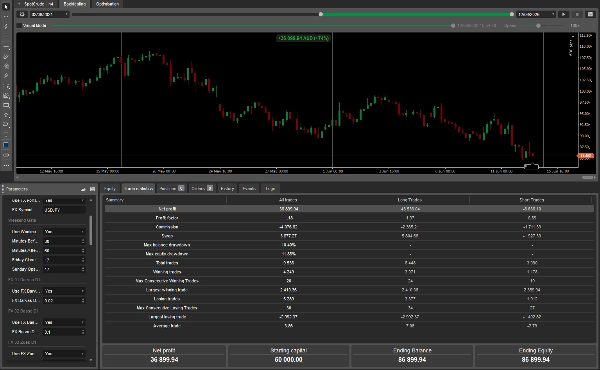Select the Max equity drawdown row
The height and width of the screenshot is (370, 600).
pos(349,254)
